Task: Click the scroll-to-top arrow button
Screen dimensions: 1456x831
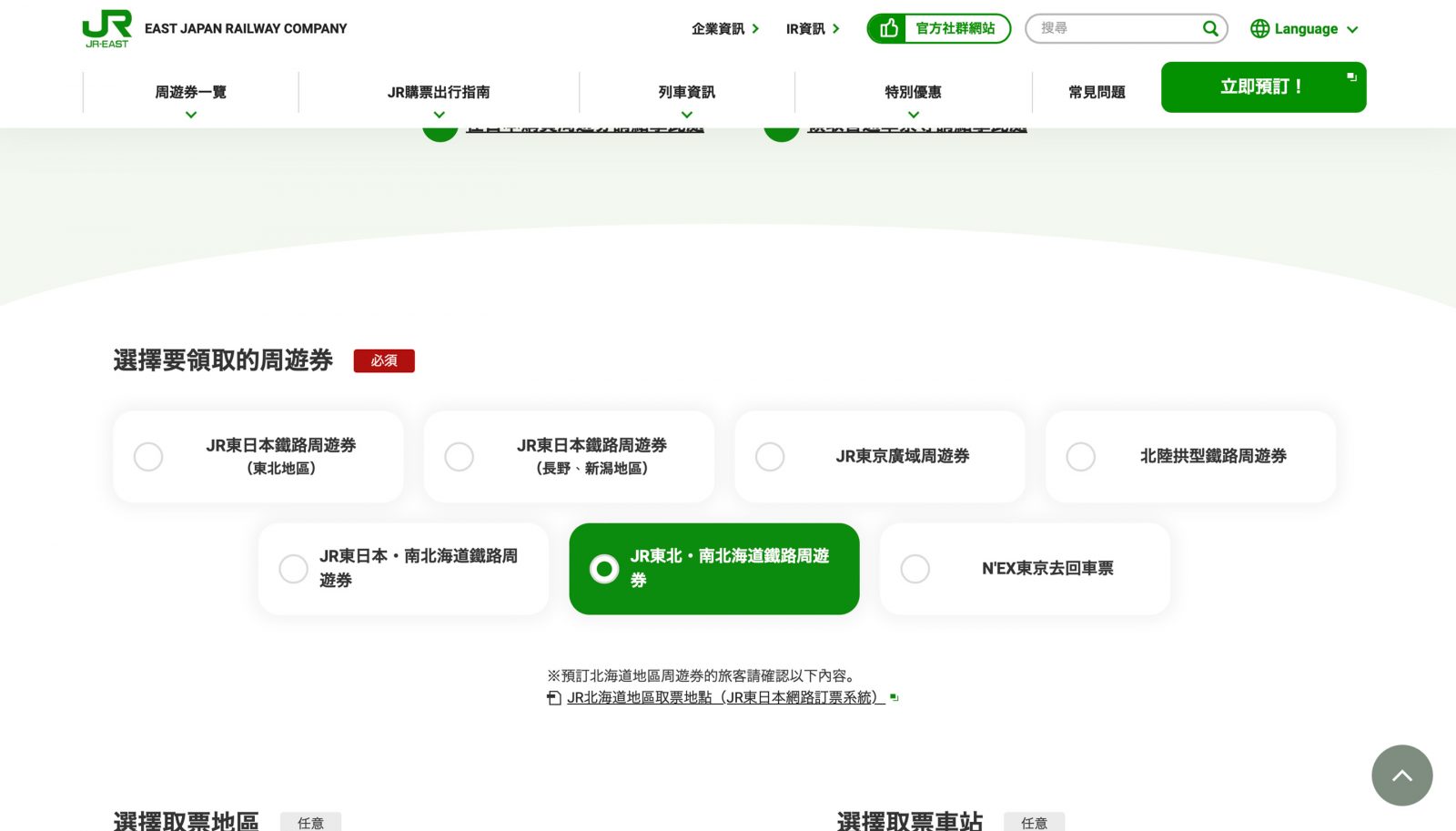Action: pyautogui.click(x=1401, y=775)
